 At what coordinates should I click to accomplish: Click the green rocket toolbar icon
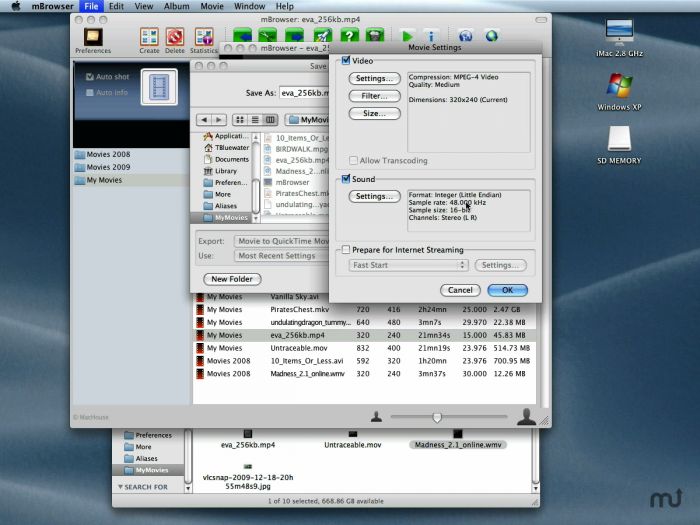tap(323, 35)
